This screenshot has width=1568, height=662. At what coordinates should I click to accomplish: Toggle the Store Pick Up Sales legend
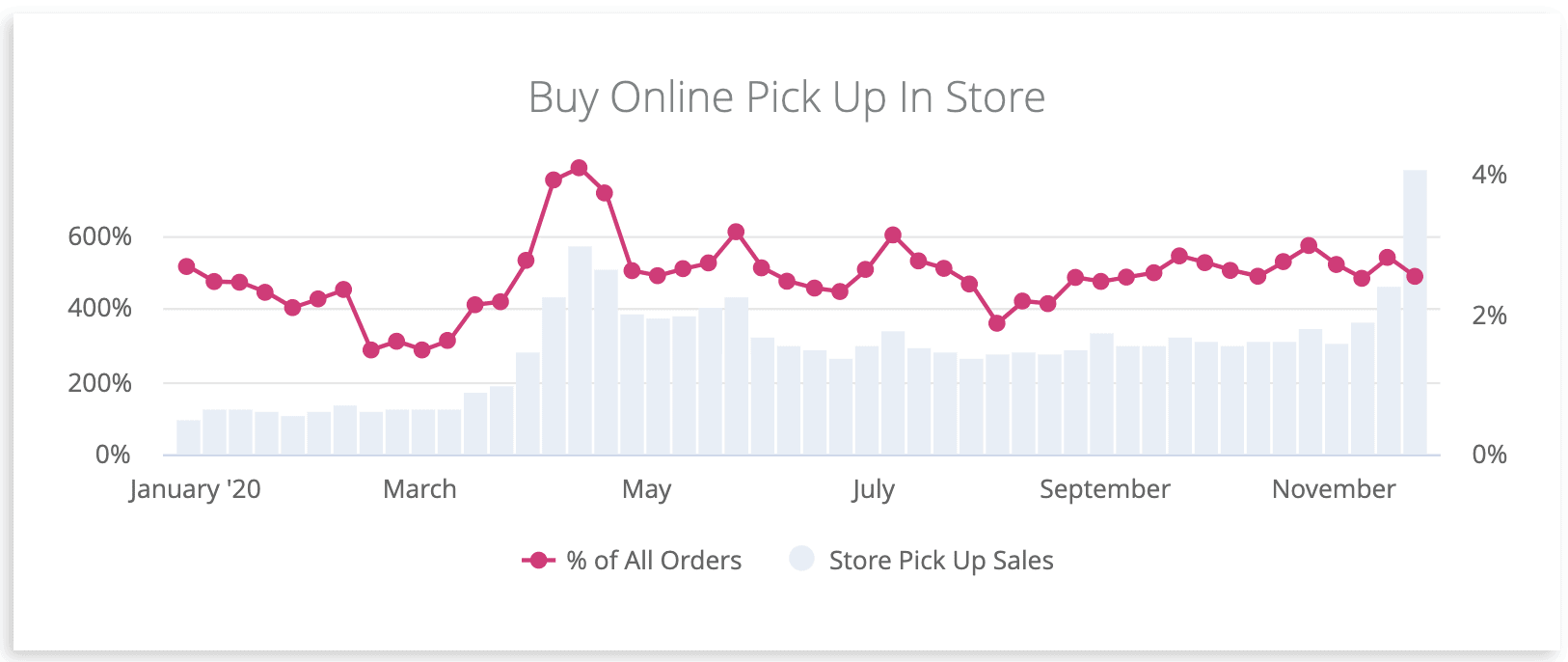click(921, 561)
